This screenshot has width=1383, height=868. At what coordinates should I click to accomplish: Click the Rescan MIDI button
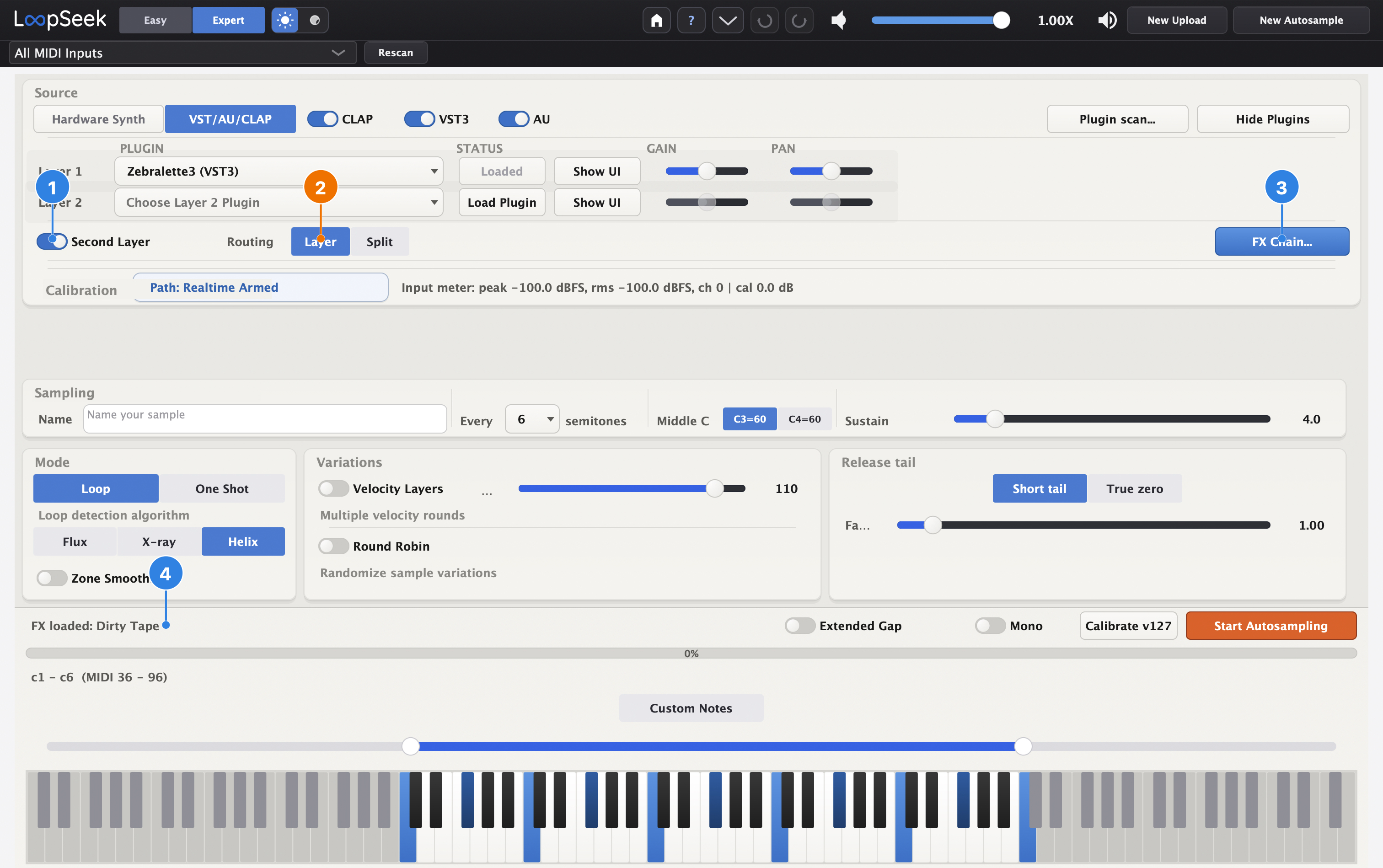(x=396, y=53)
